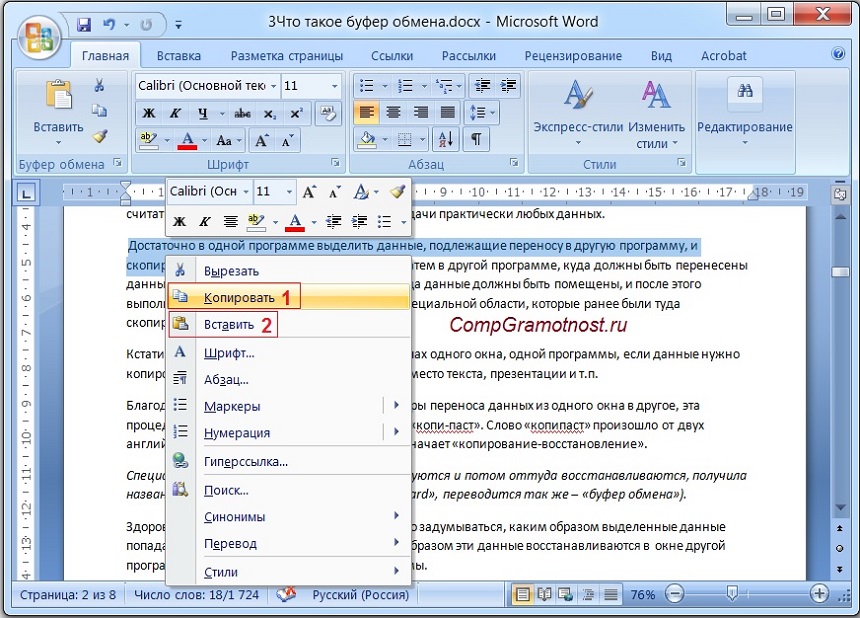Toggle Italic in the ribbon Font group
The image size is (860, 618).
[x=175, y=114]
